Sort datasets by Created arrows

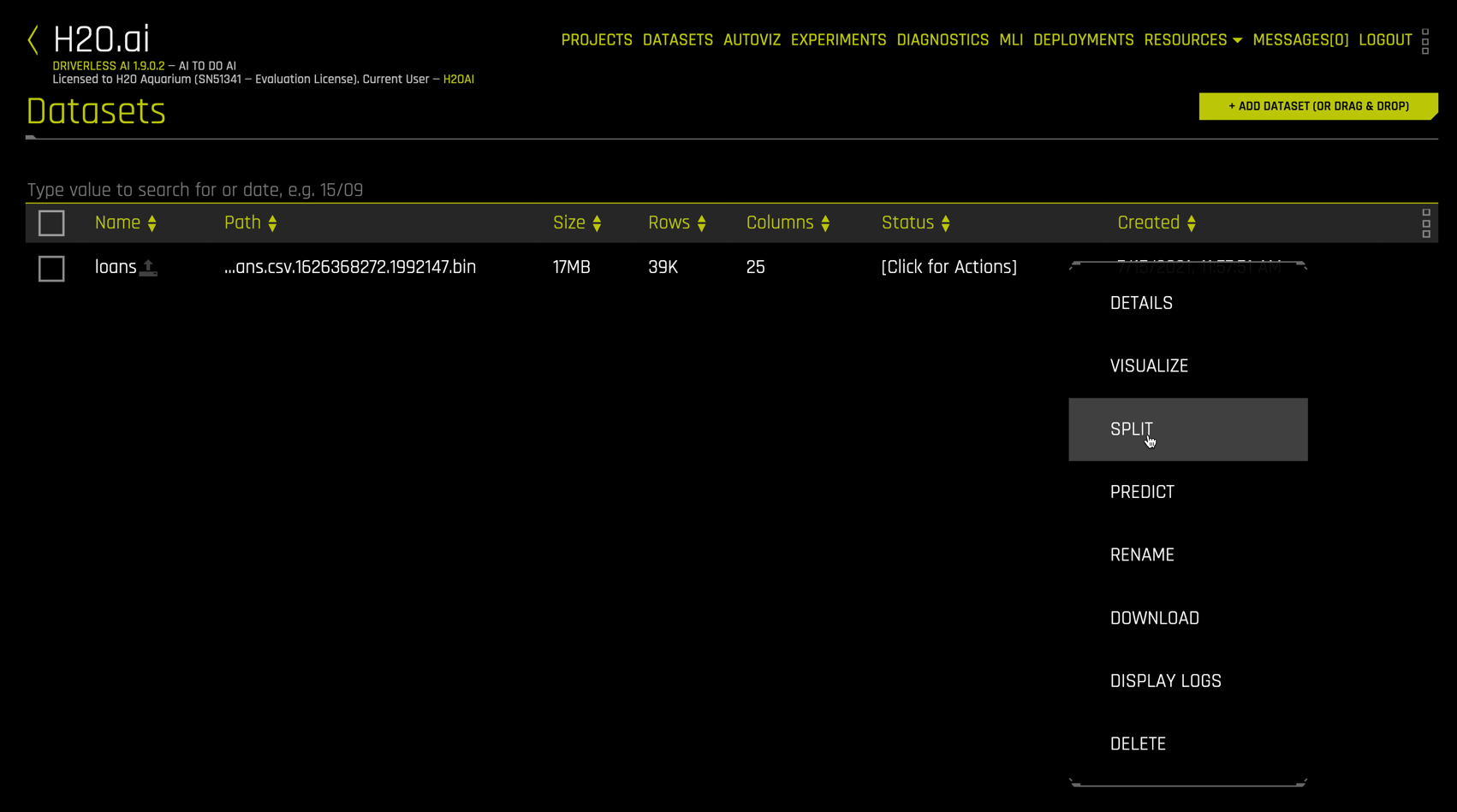tap(1191, 223)
